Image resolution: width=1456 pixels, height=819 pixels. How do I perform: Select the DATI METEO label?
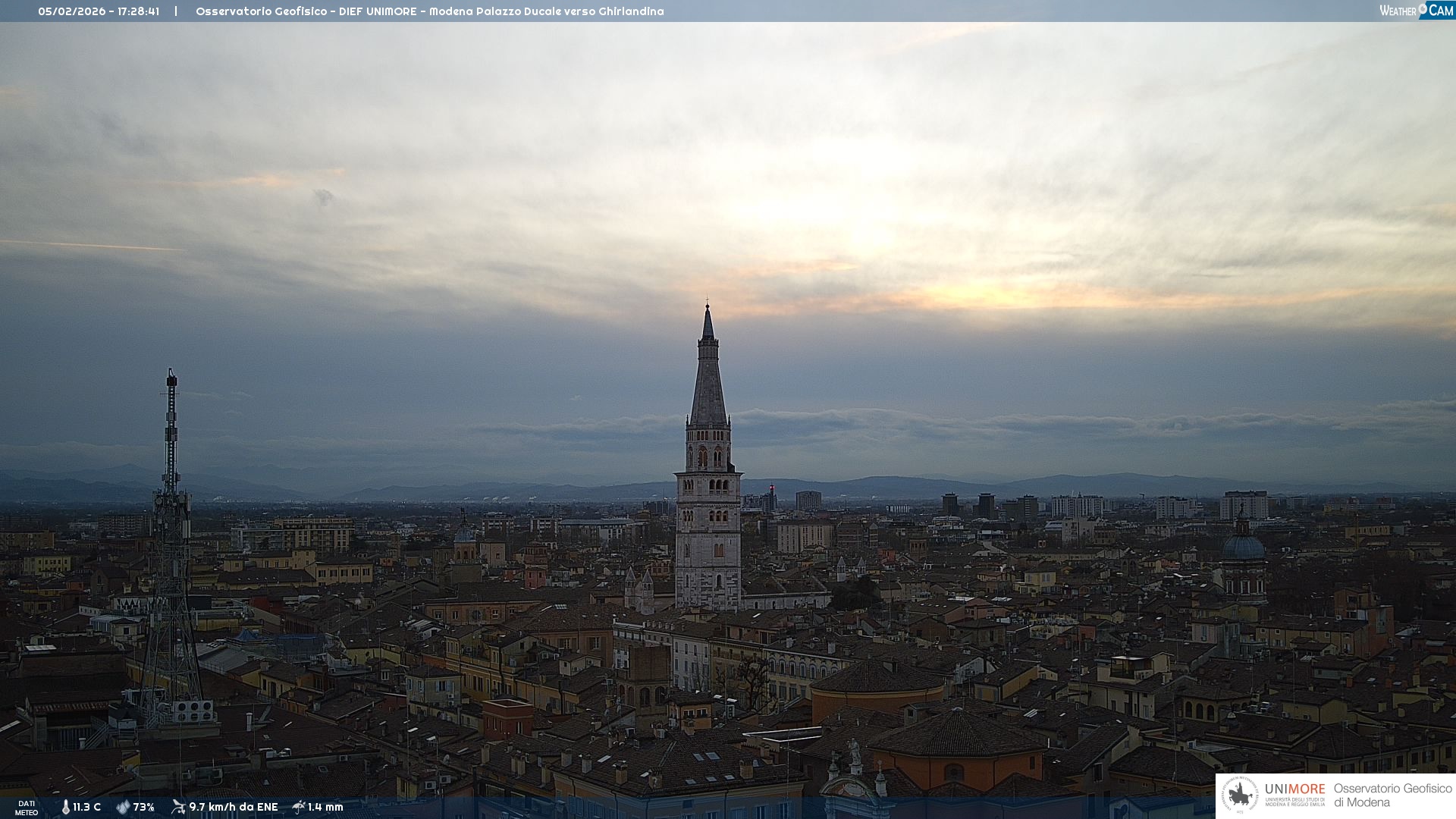click(27, 808)
